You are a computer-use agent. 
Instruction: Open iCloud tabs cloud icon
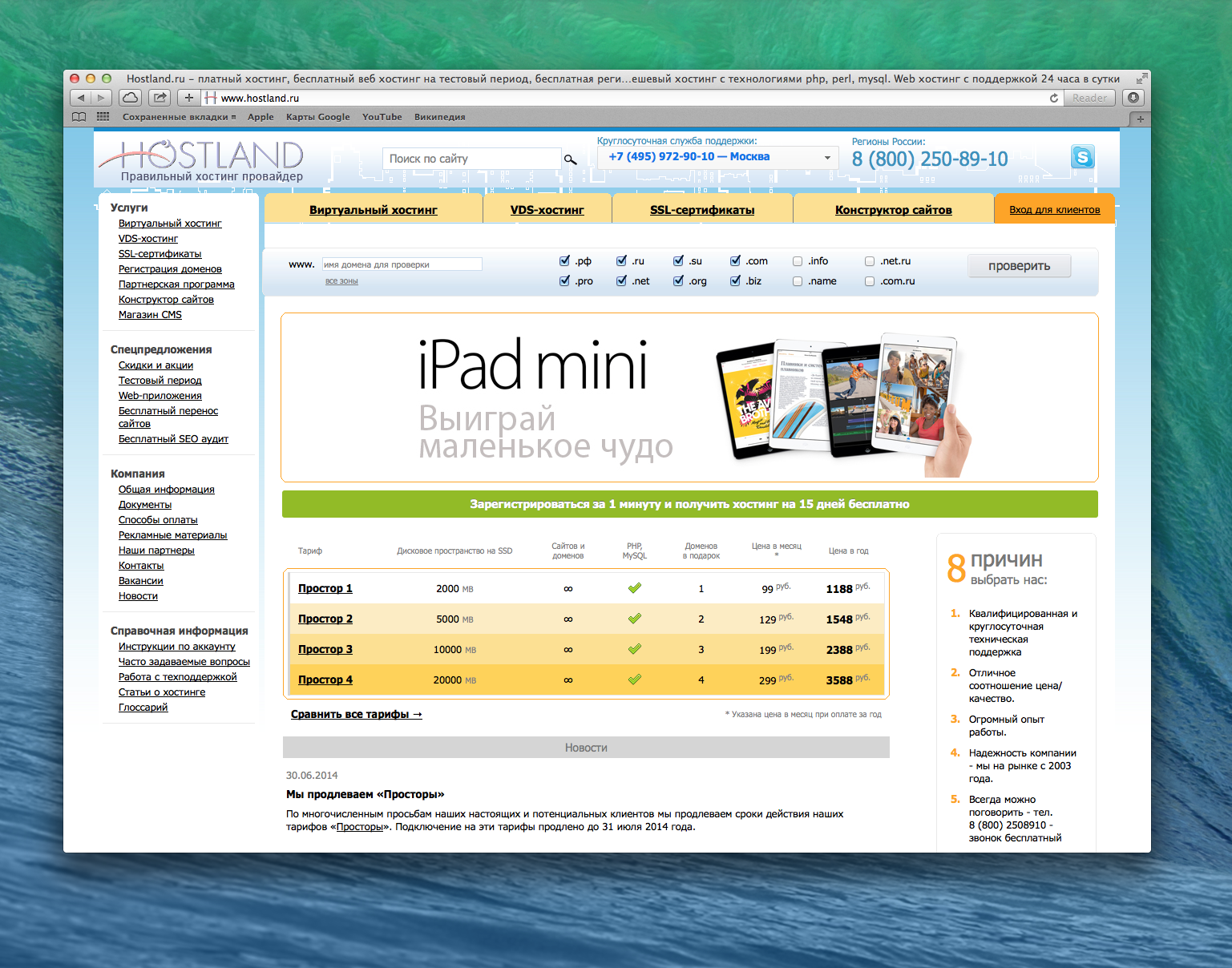point(131,98)
